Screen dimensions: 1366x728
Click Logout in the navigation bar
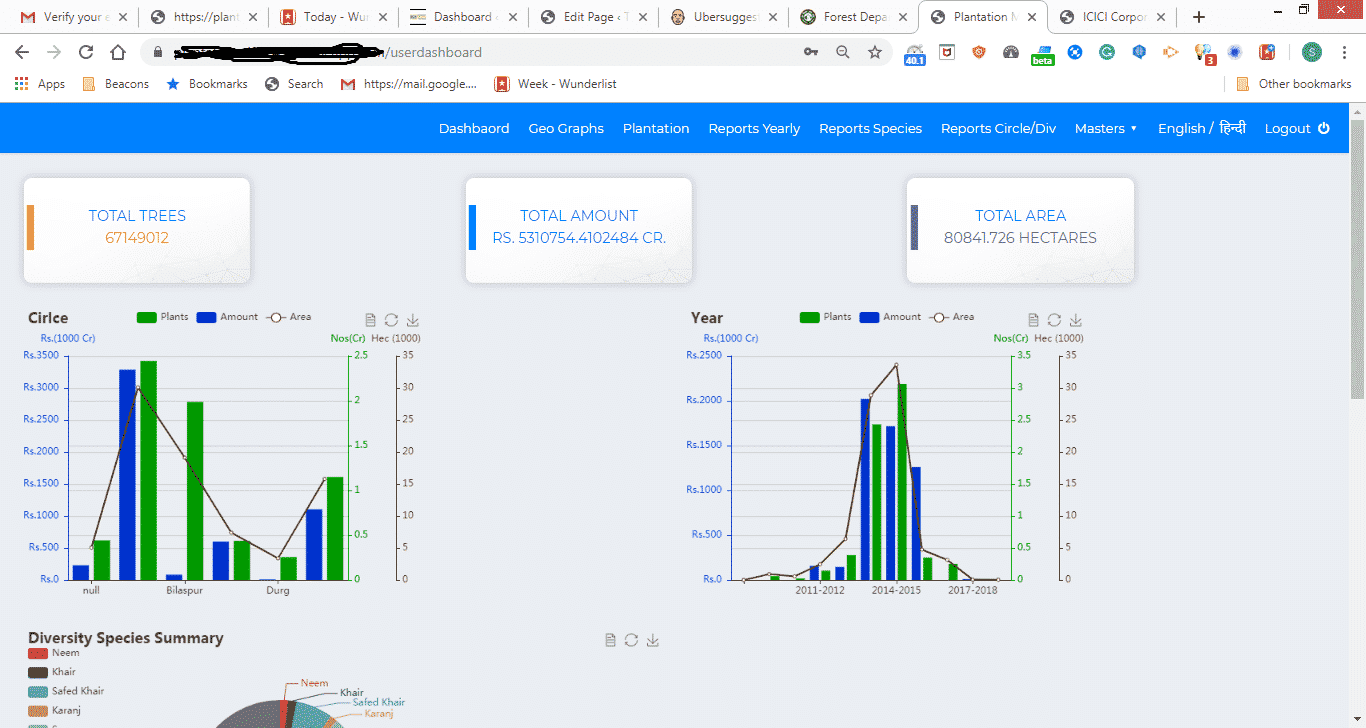point(1289,128)
